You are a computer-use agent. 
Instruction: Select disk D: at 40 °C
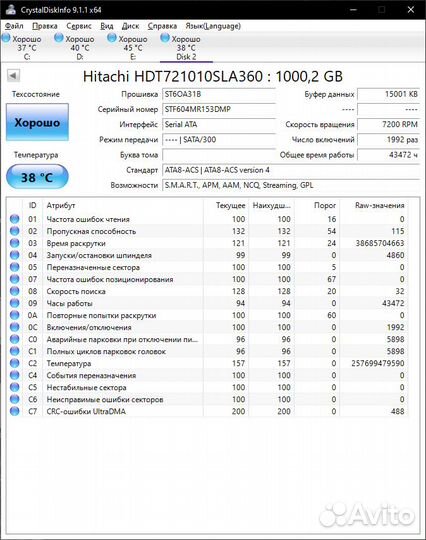[76, 48]
